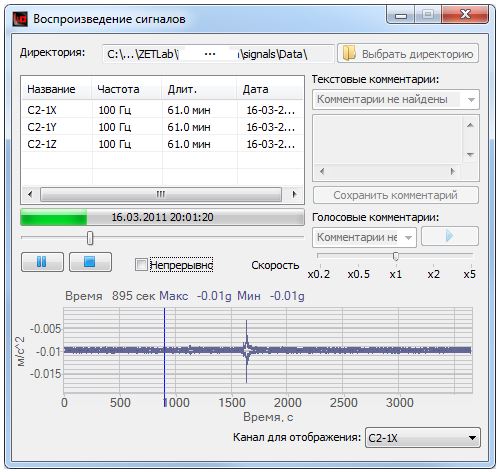
Task: Click the playback position slider handle
Action: click(x=90, y=238)
